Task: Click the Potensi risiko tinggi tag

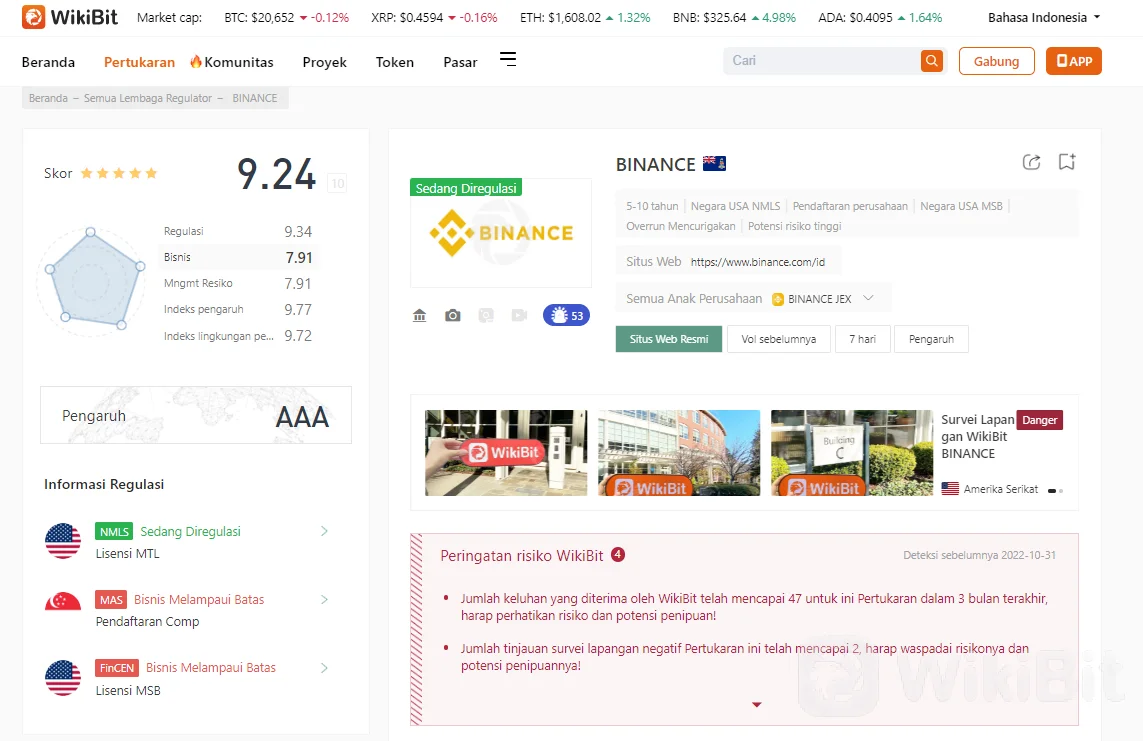Action: (795, 226)
